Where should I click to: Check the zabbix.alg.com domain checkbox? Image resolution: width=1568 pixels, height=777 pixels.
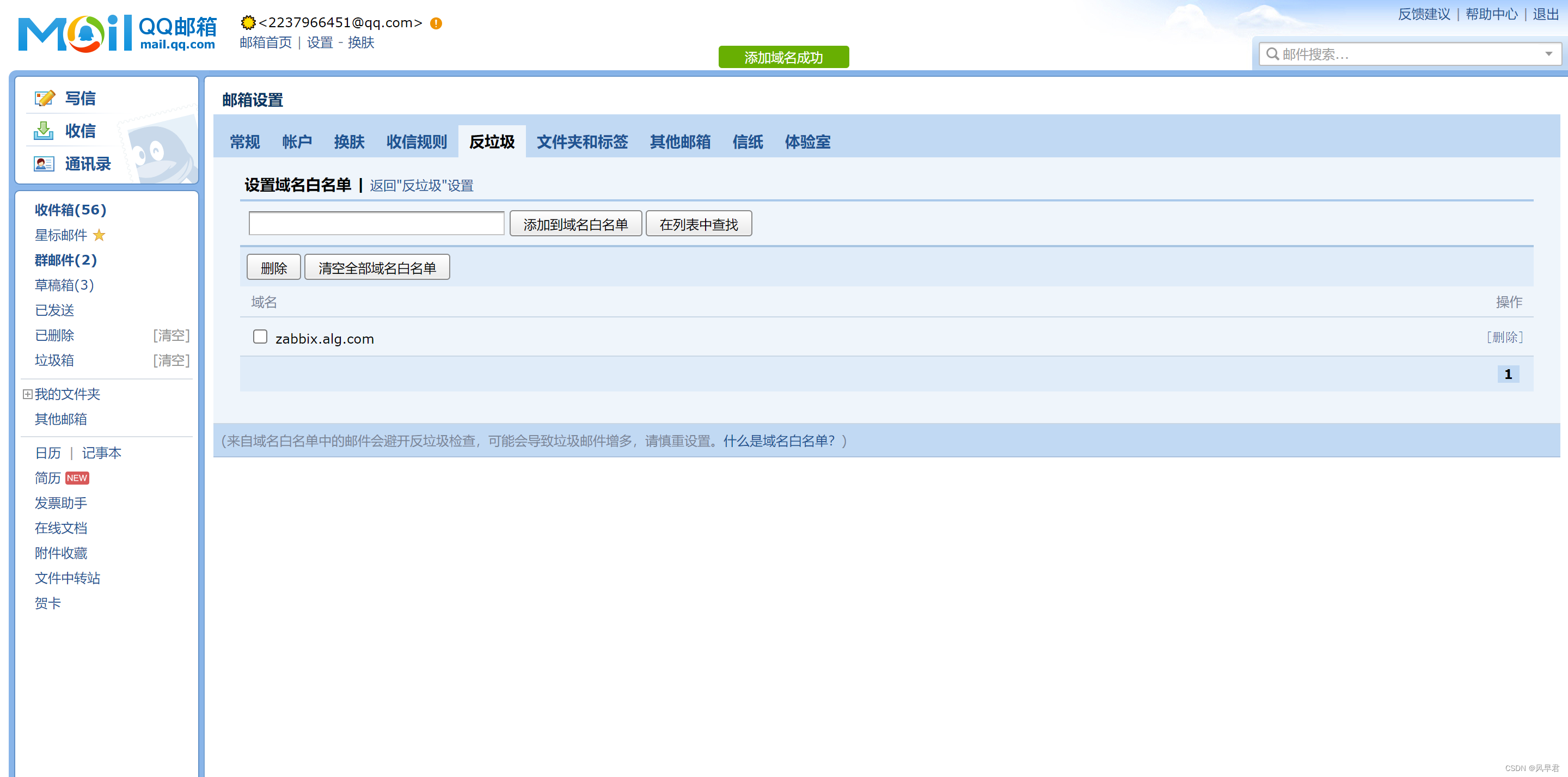pyautogui.click(x=260, y=337)
